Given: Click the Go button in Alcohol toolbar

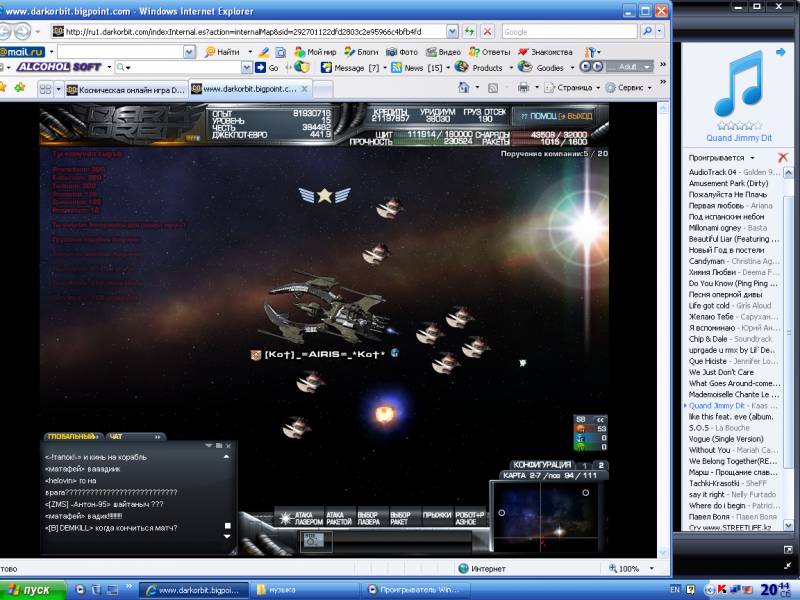Looking at the screenshot, I should [267, 67].
